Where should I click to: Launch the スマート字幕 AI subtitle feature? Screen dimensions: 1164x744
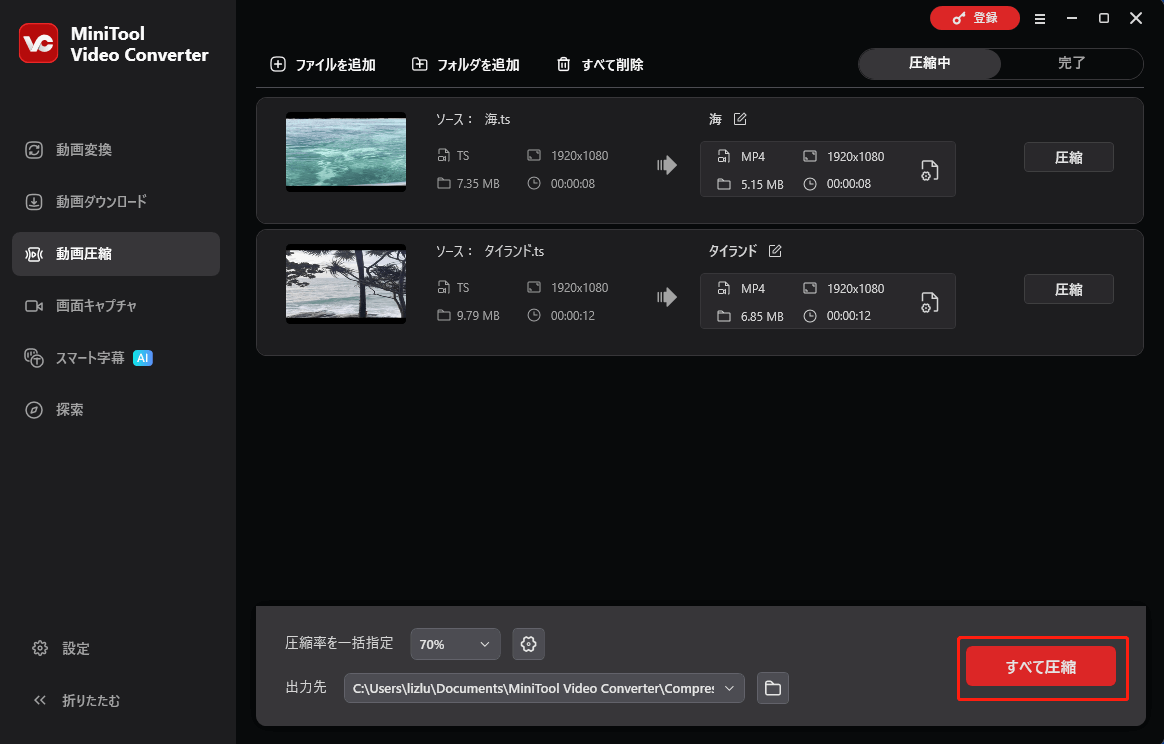(85, 357)
